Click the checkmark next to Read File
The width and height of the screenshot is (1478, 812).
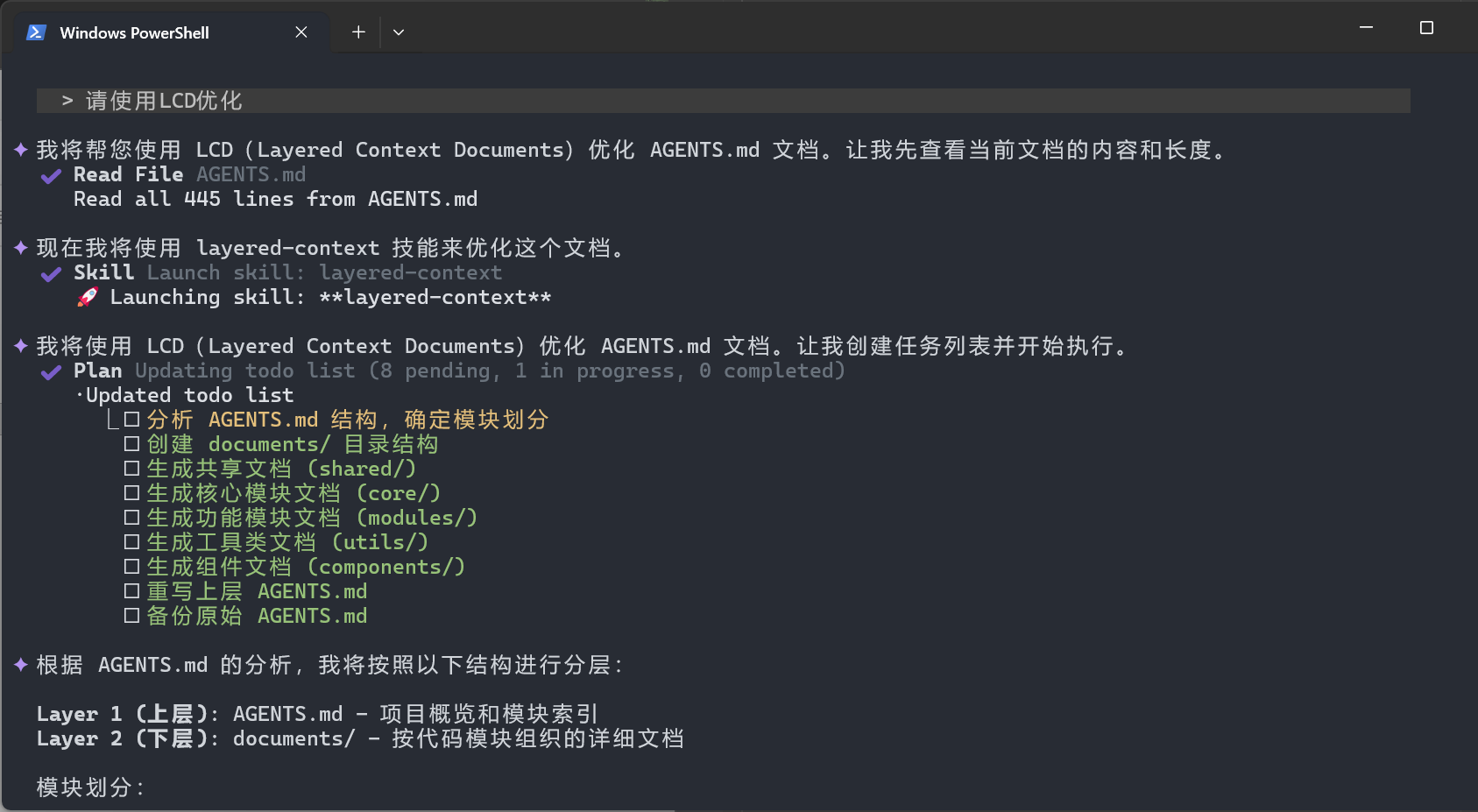point(52,176)
